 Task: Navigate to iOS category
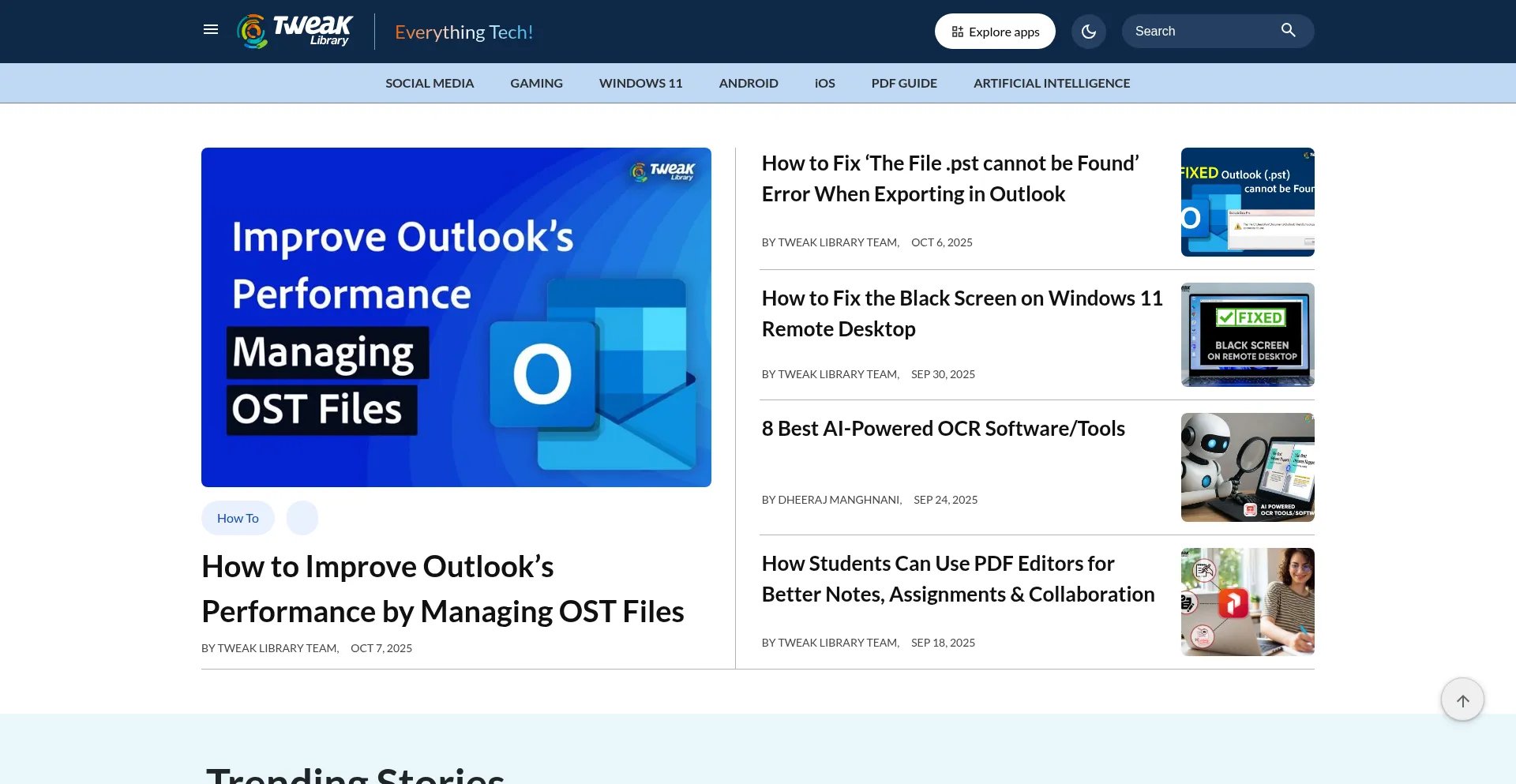tap(824, 83)
